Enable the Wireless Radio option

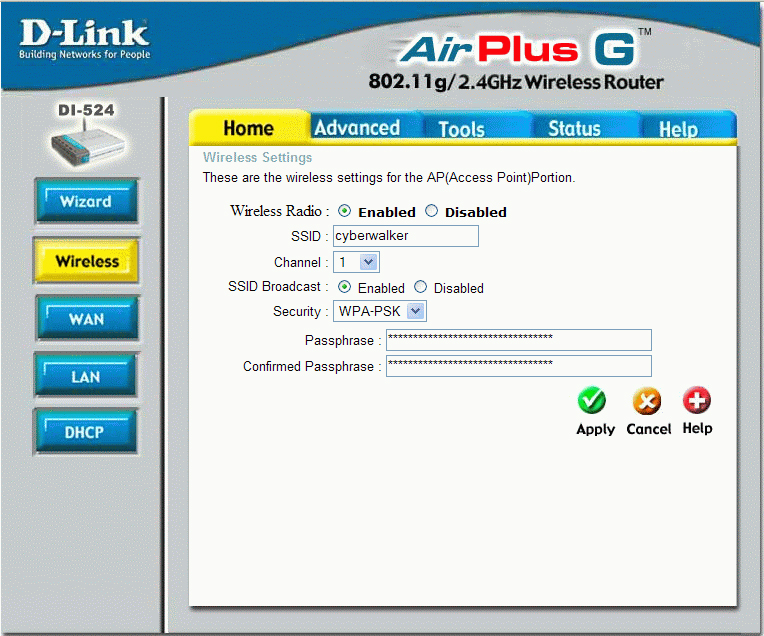pos(345,211)
